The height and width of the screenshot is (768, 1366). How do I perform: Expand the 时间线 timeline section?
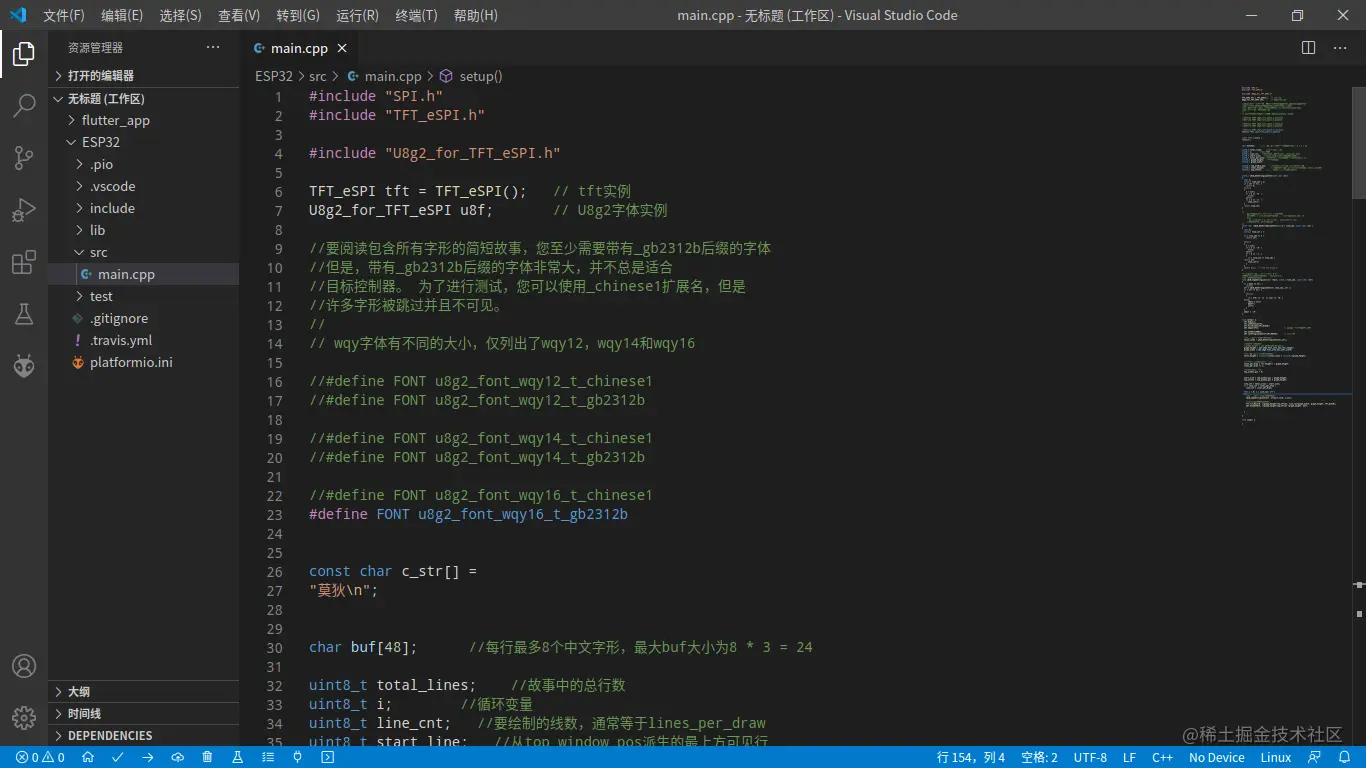pyautogui.click(x=144, y=714)
